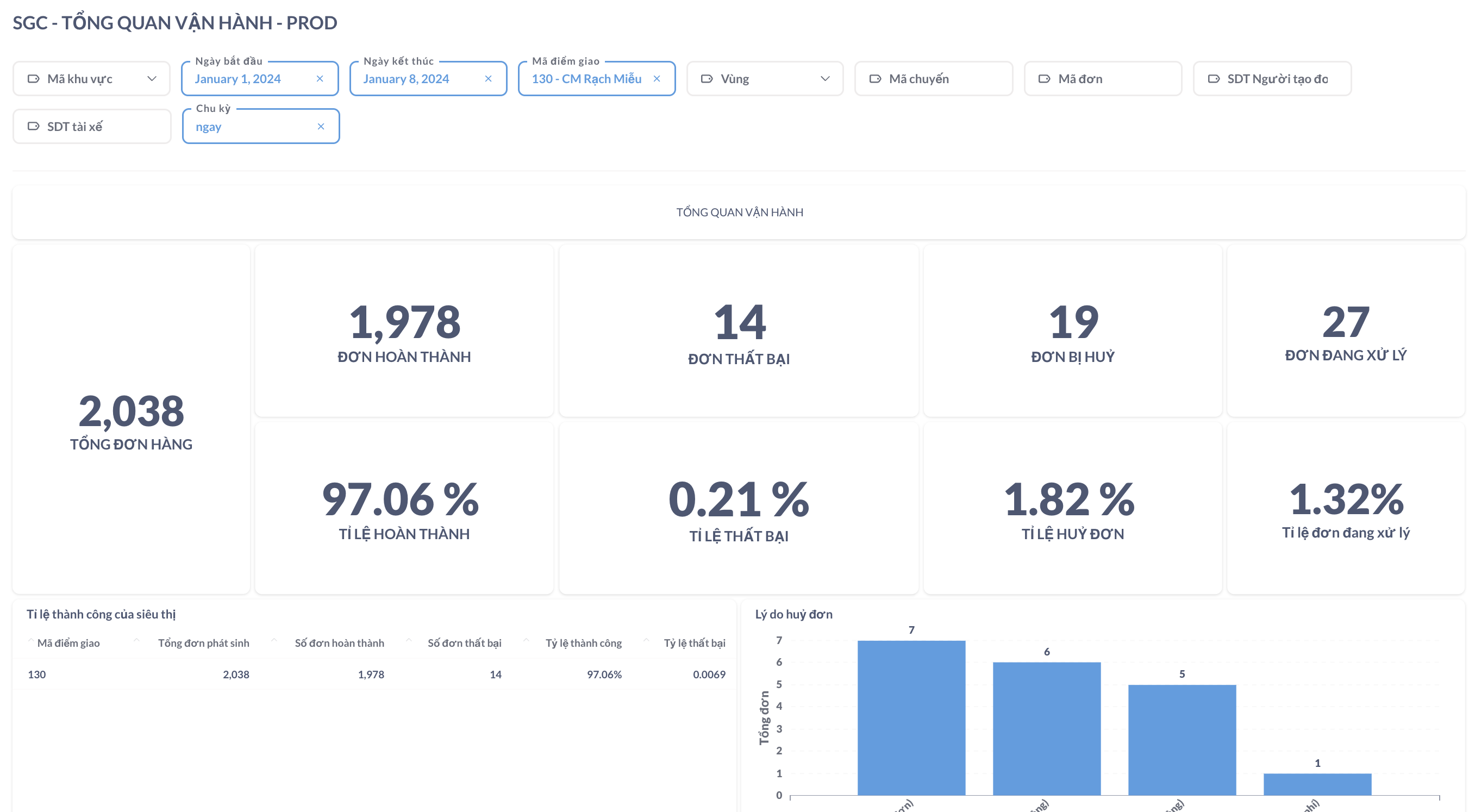The width and height of the screenshot is (1475, 812).
Task: Click the 2,038 Tổng đơn hàng card
Action: pos(131,420)
